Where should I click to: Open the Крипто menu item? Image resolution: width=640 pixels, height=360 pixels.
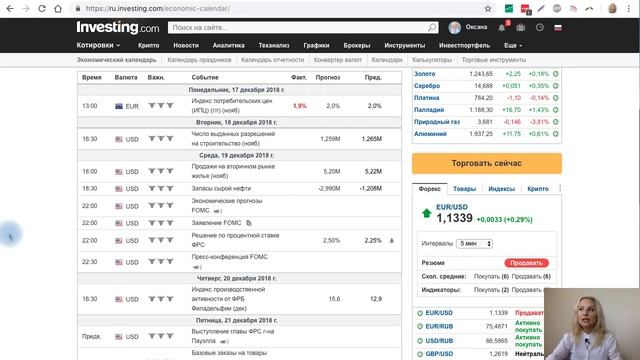[149, 45]
